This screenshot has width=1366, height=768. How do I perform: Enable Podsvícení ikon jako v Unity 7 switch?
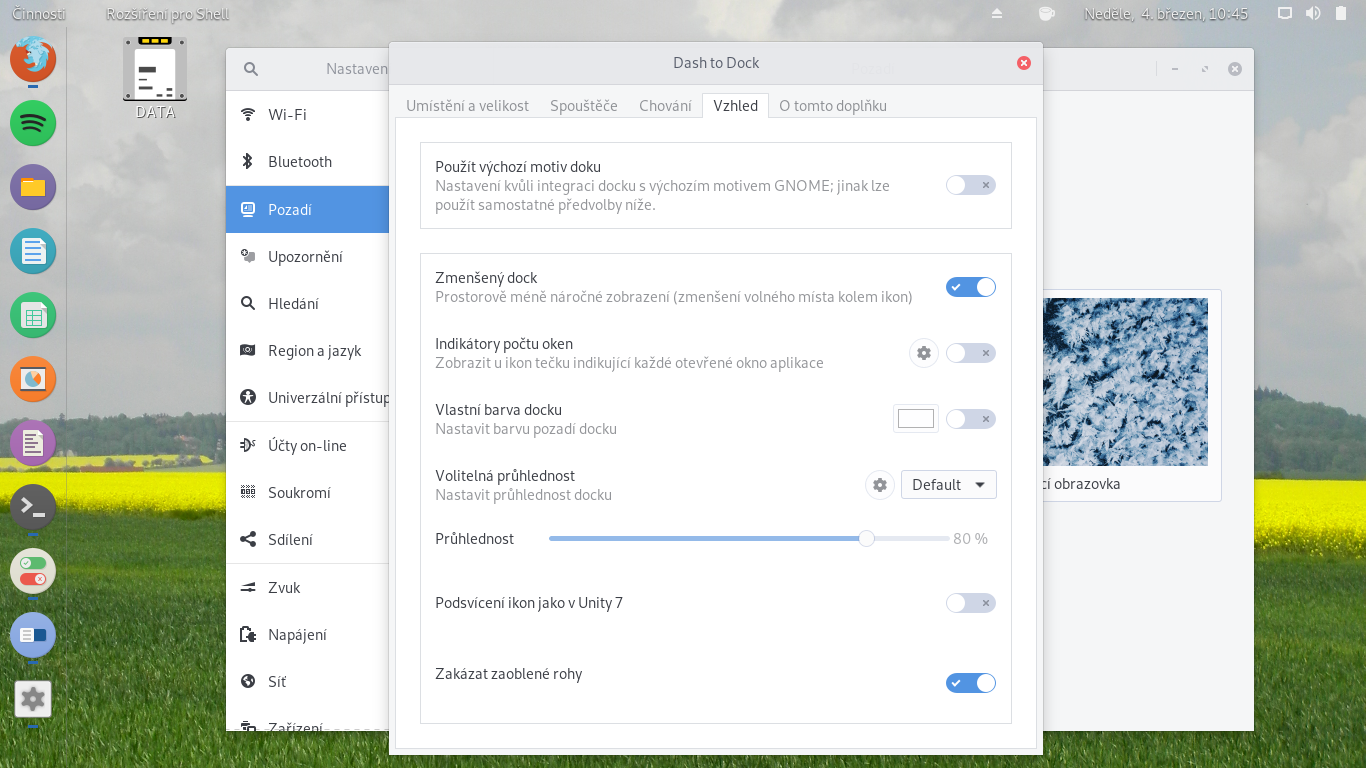click(971, 603)
